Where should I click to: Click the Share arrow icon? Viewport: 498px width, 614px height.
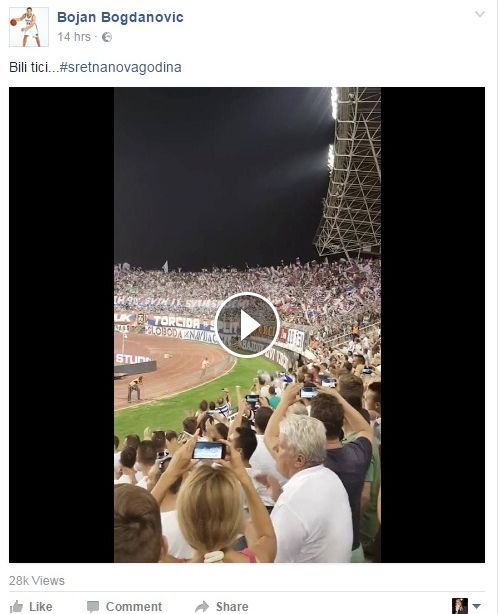[x=202, y=607]
